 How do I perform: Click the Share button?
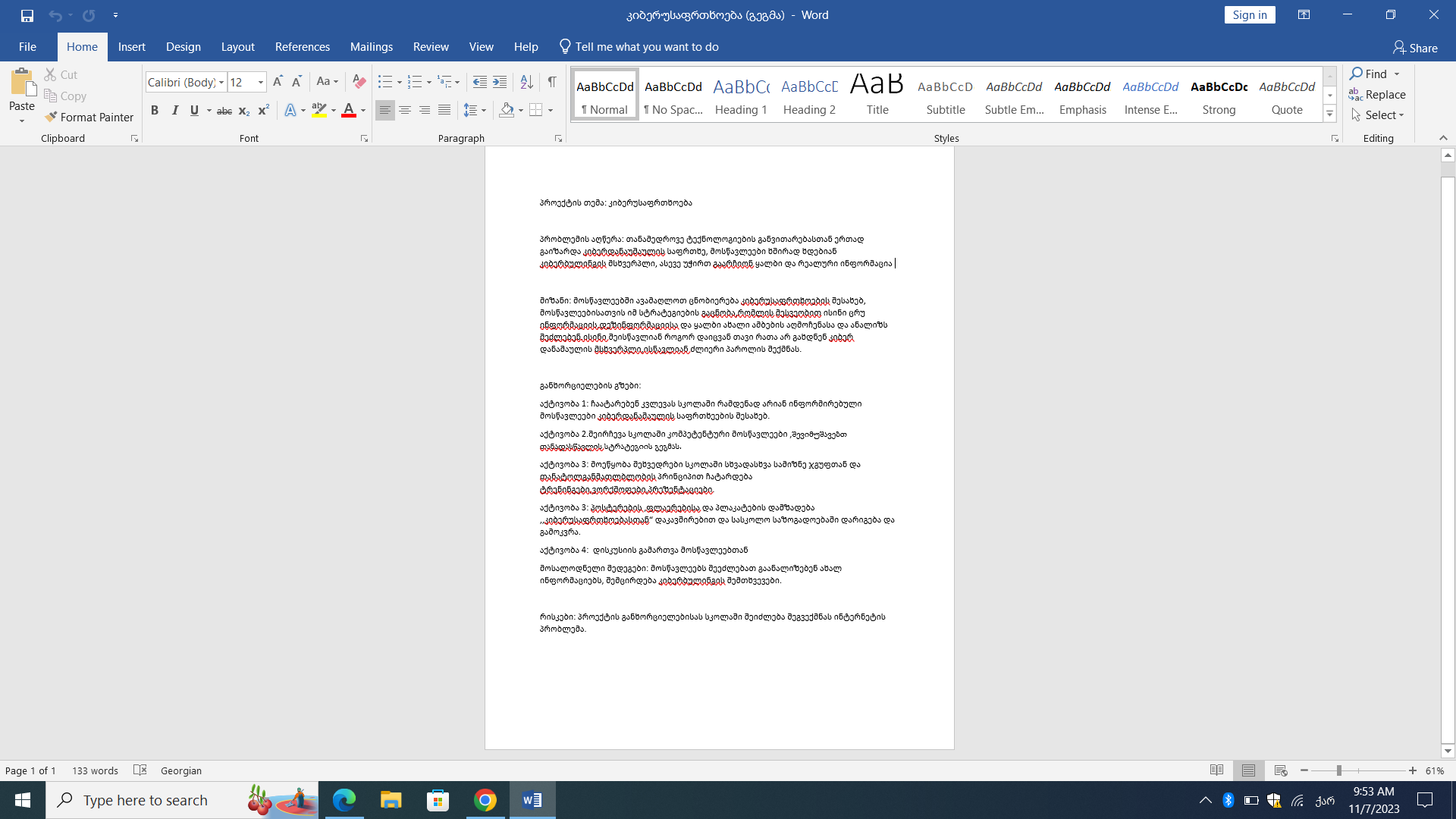[x=1415, y=48]
